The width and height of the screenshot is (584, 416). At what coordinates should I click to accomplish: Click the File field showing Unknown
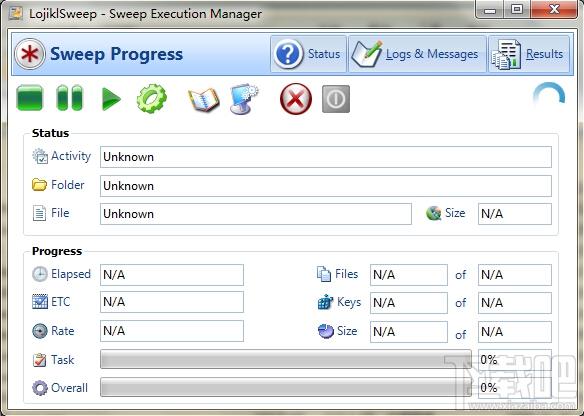pyautogui.click(x=256, y=214)
